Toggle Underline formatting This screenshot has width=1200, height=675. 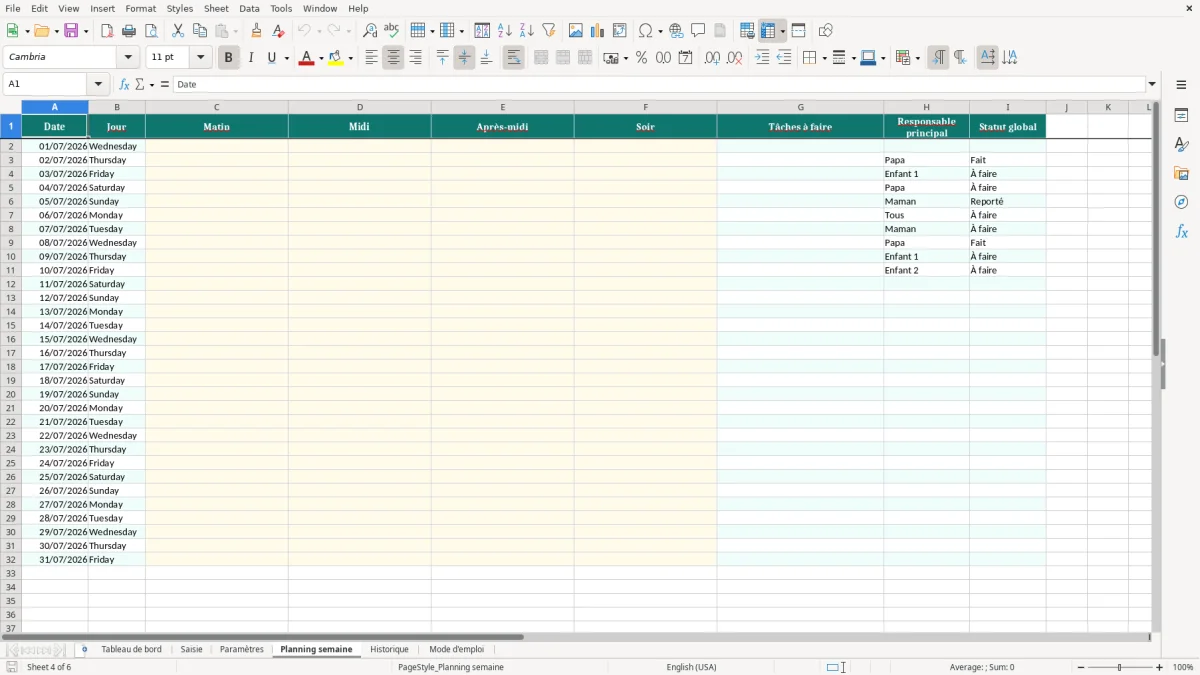[x=272, y=58]
